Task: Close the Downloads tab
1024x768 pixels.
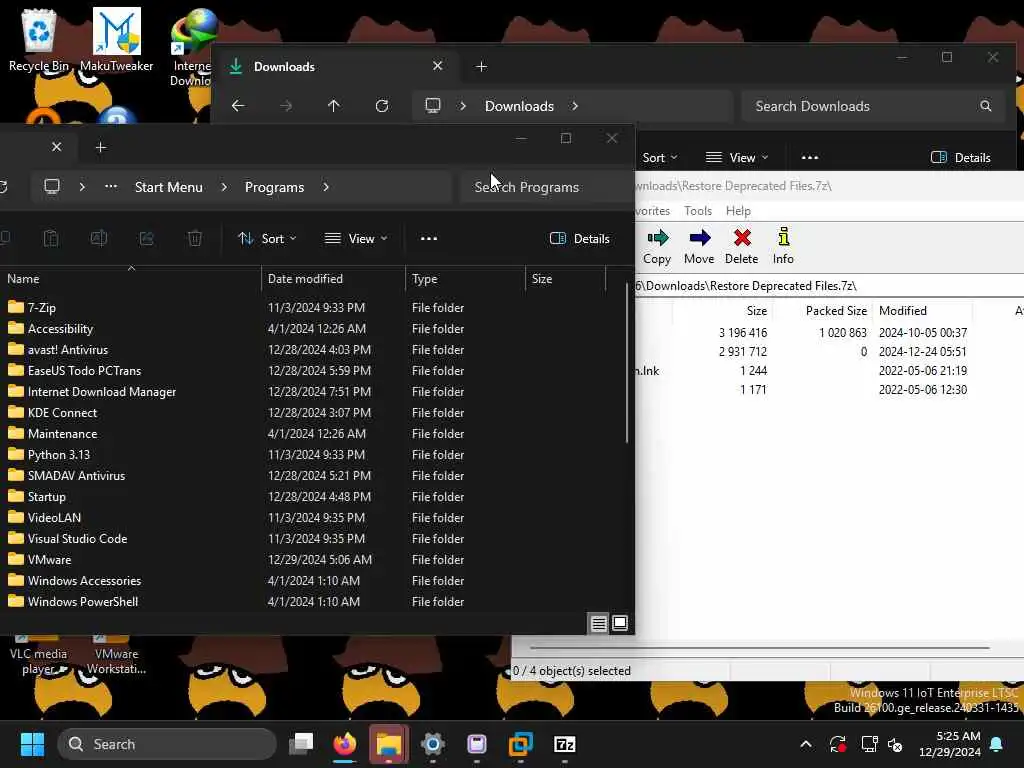Action: tap(438, 66)
